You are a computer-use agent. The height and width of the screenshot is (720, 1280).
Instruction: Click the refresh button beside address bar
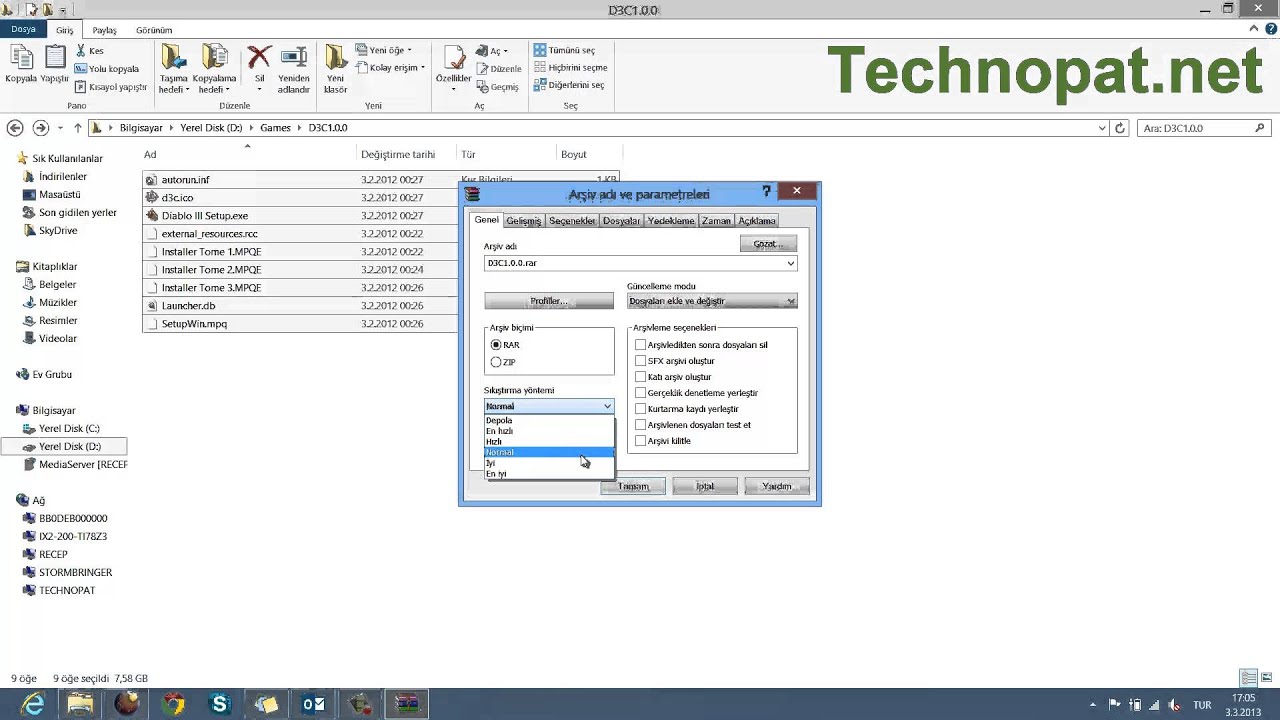pyautogui.click(x=1120, y=128)
